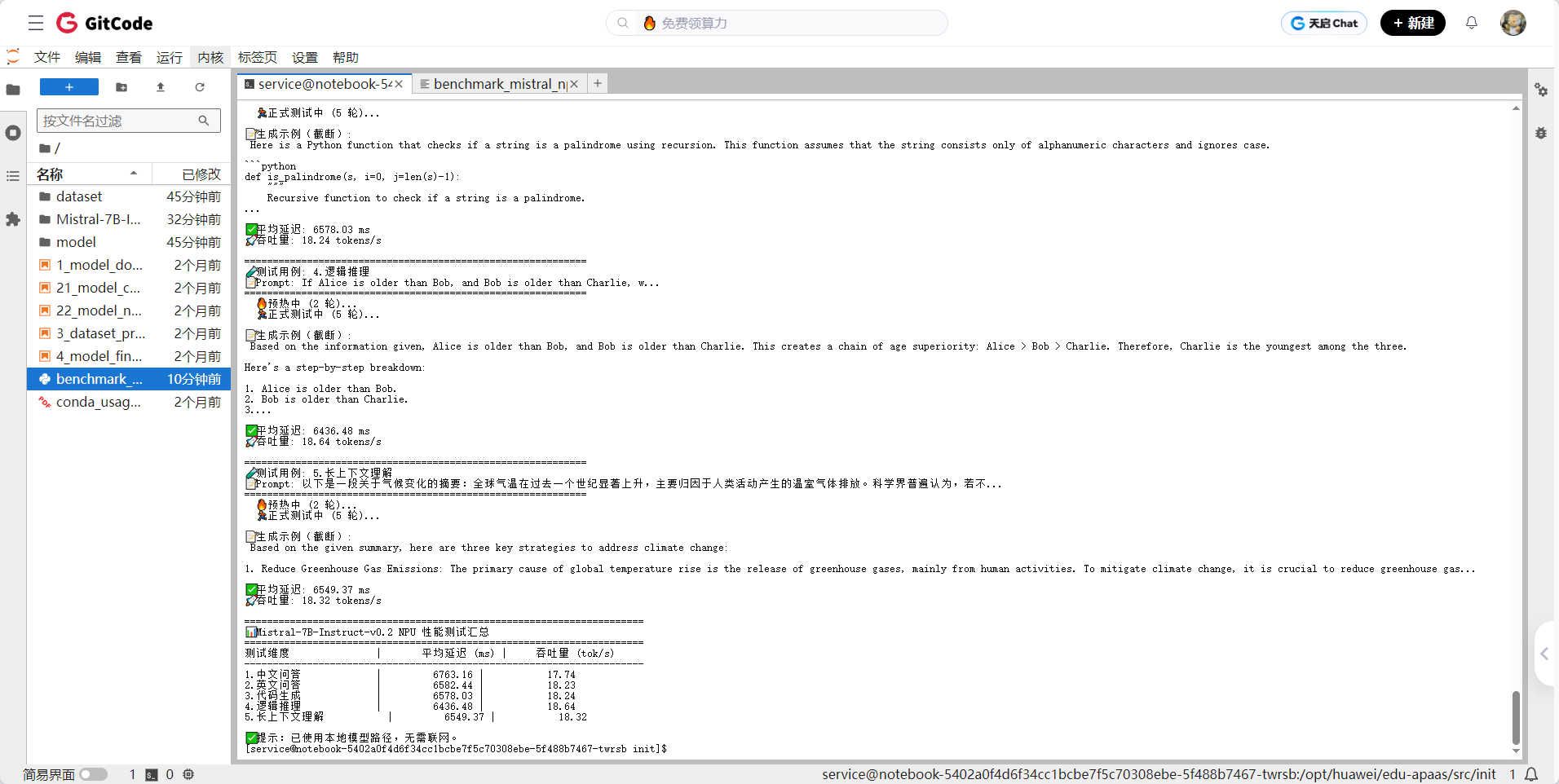Click the new folder icon
This screenshot has height=784, width=1559.
pos(121,87)
